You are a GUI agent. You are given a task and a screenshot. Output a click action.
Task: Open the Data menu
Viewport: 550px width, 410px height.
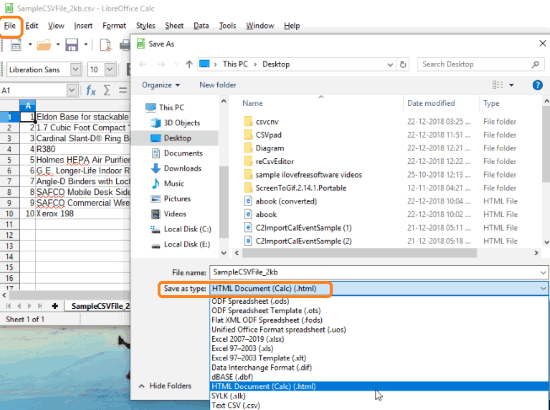[x=201, y=26]
